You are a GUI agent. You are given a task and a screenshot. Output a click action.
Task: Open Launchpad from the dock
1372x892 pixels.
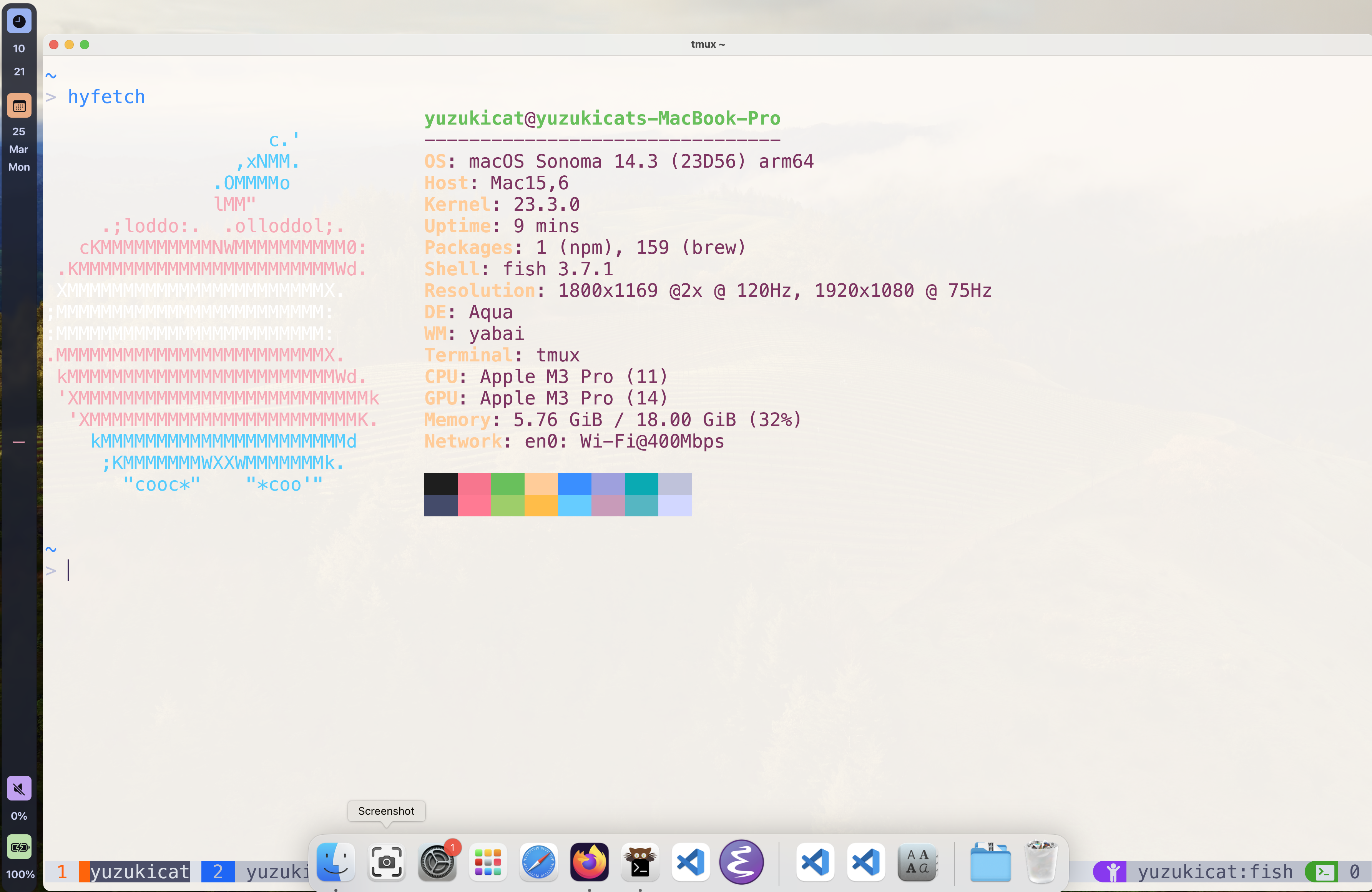click(x=488, y=862)
